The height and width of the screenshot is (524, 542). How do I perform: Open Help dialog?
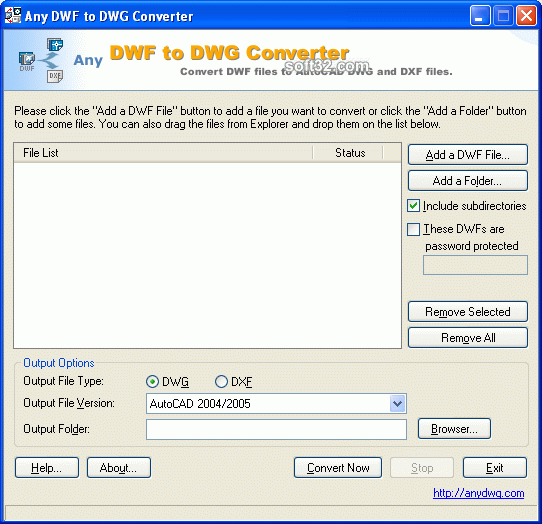coord(47,468)
